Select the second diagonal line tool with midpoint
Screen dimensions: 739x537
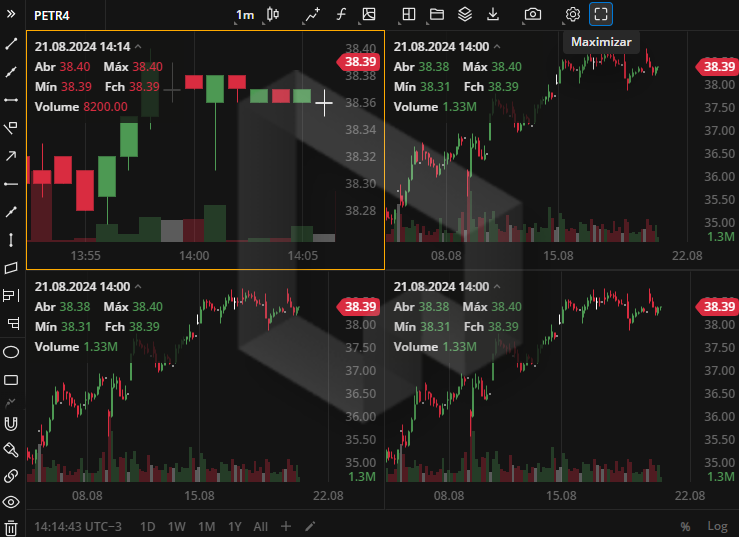11,72
